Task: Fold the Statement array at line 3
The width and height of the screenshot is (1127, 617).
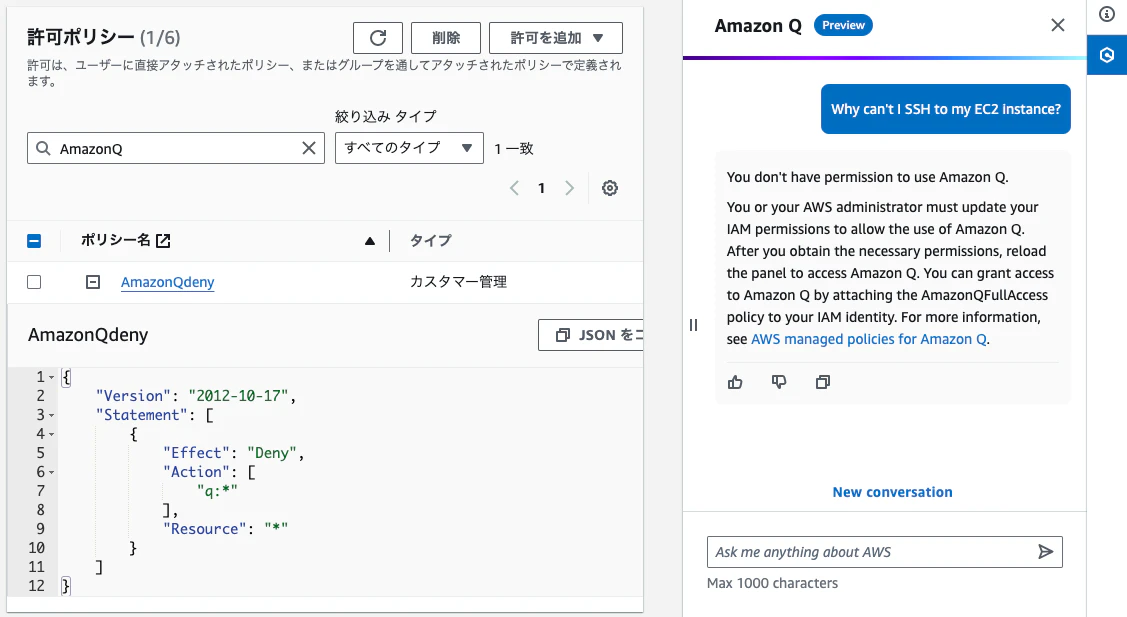Action: click(52, 416)
